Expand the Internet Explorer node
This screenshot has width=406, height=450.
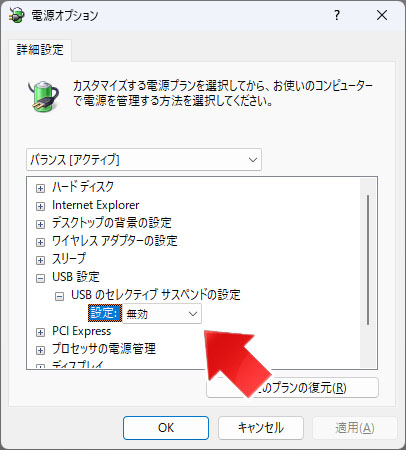(40, 206)
